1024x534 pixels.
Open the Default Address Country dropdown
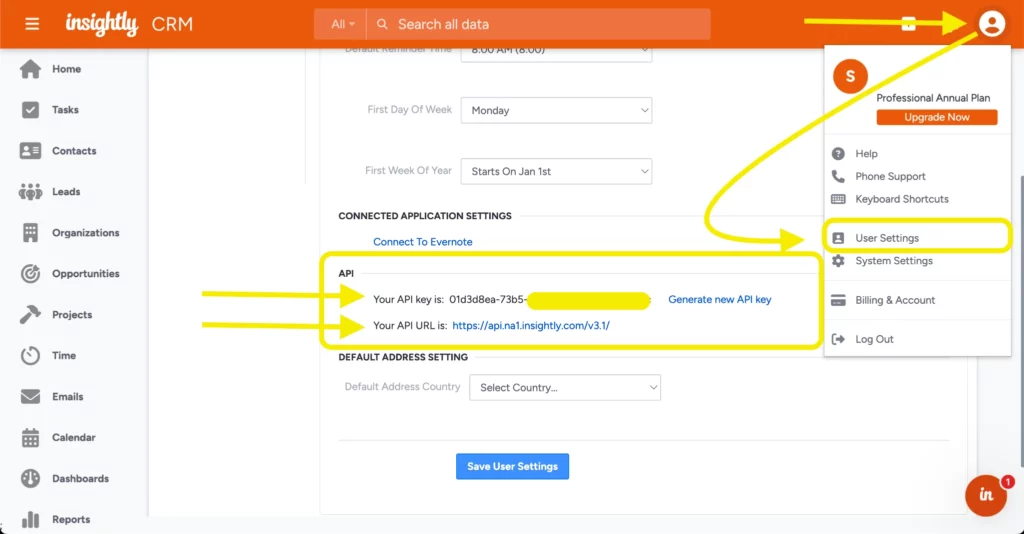pyautogui.click(x=565, y=387)
